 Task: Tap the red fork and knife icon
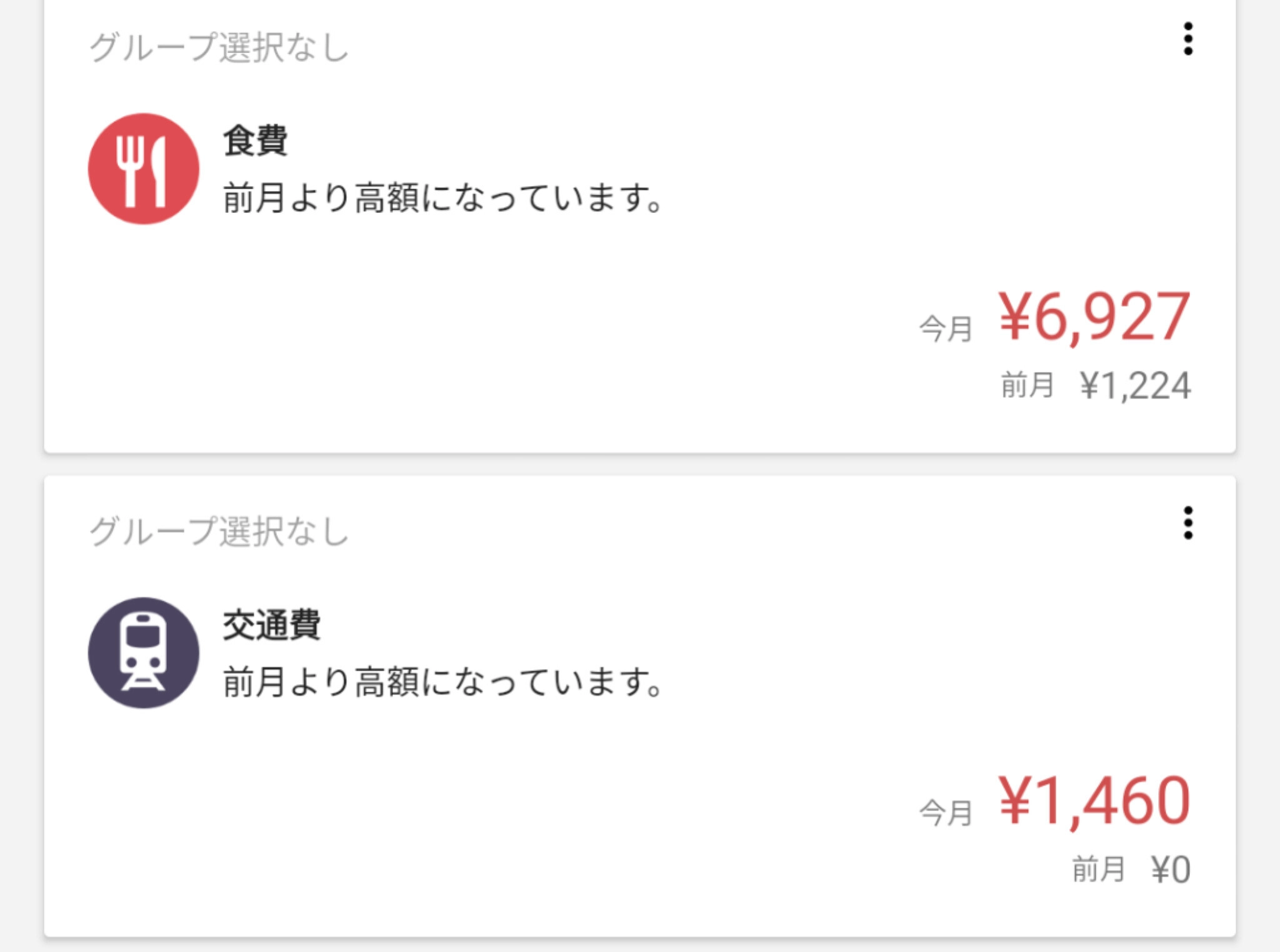point(144,169)
